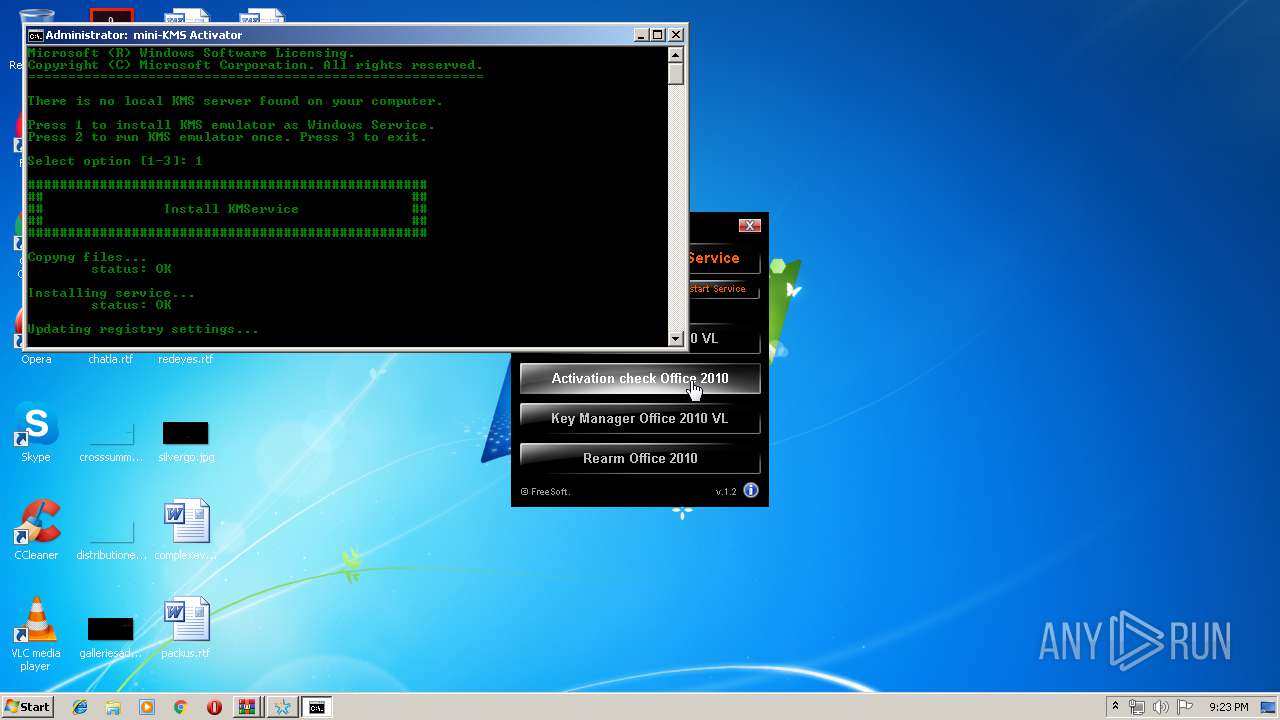Click console window vertical scrollbar thumb
This screenshot has height=720, width=1280.
(676, 74)
